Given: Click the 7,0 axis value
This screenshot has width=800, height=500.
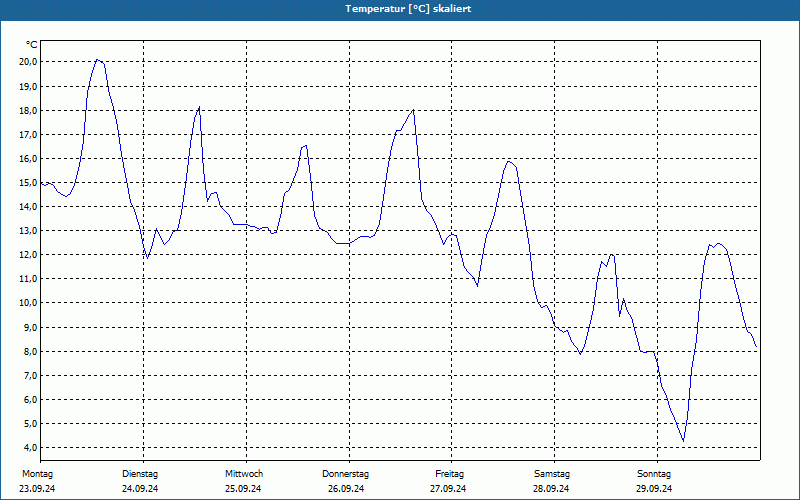Looking at the screenshot, I should (30, 375).
